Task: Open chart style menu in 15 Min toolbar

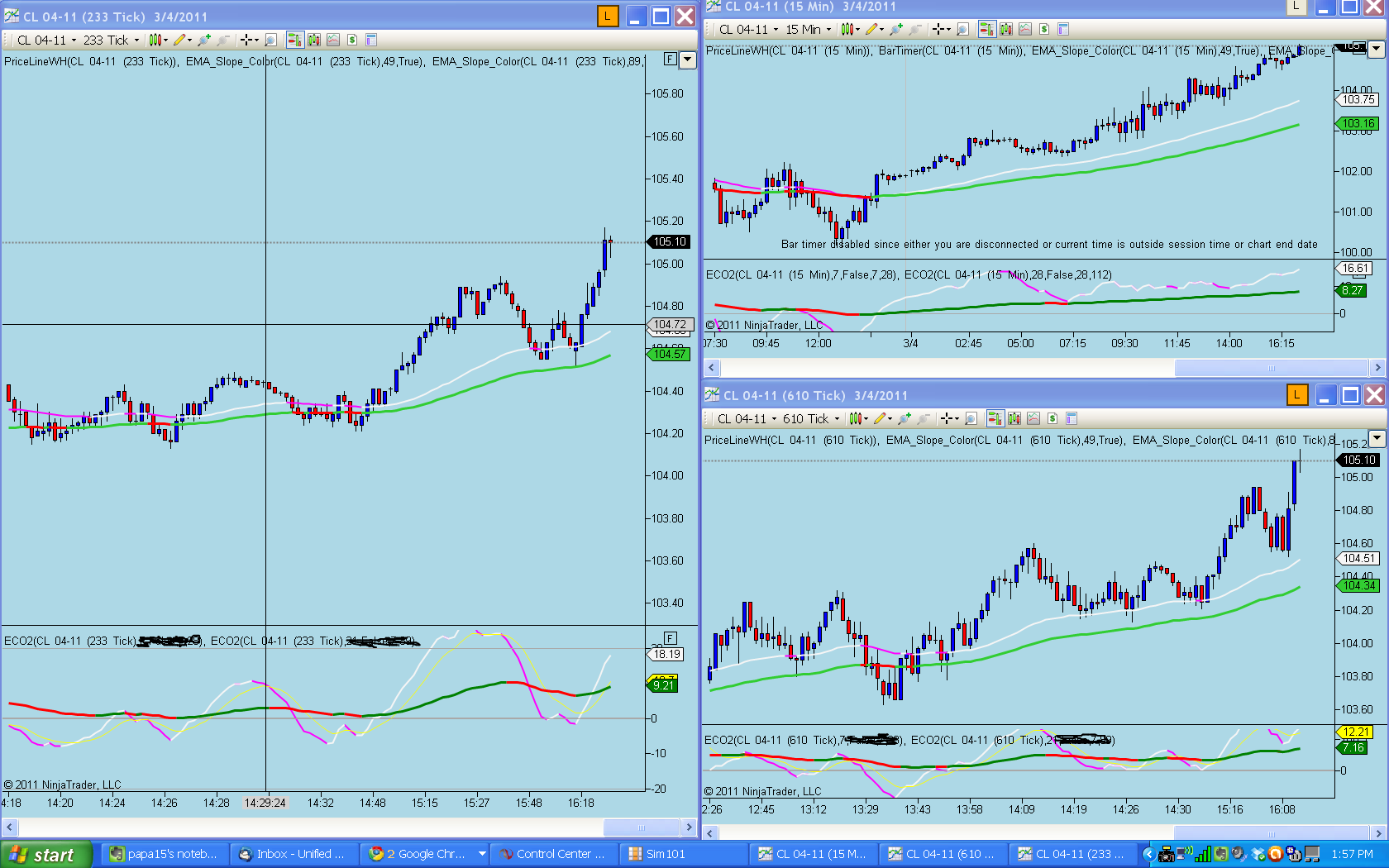Action: (x=849, y=29)
